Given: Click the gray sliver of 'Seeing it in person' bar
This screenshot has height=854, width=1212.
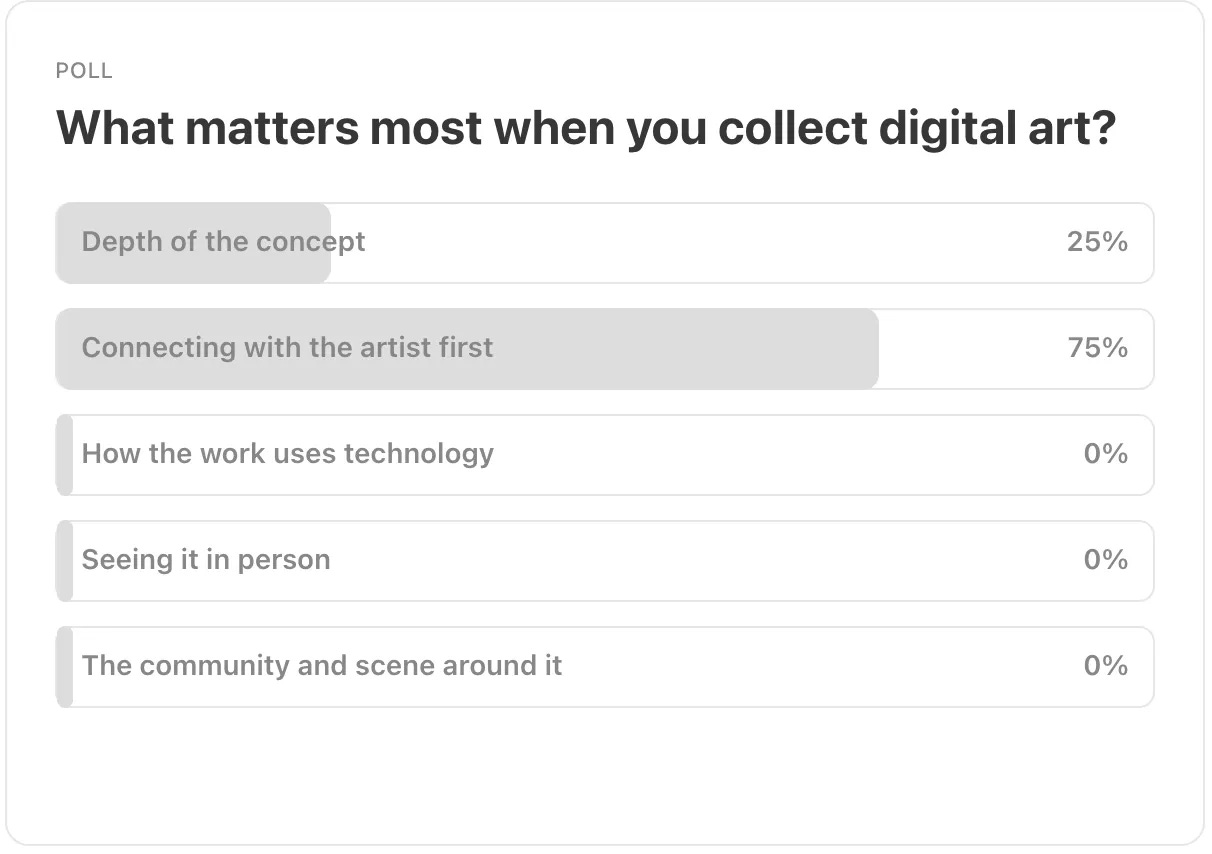Looking at the screenshot, I should [64, 561].
